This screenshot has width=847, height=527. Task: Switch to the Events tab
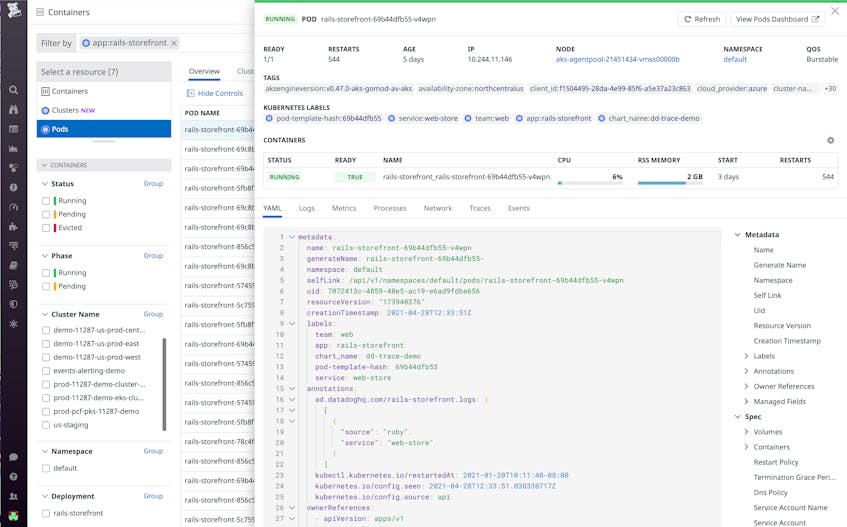point(519,208)
